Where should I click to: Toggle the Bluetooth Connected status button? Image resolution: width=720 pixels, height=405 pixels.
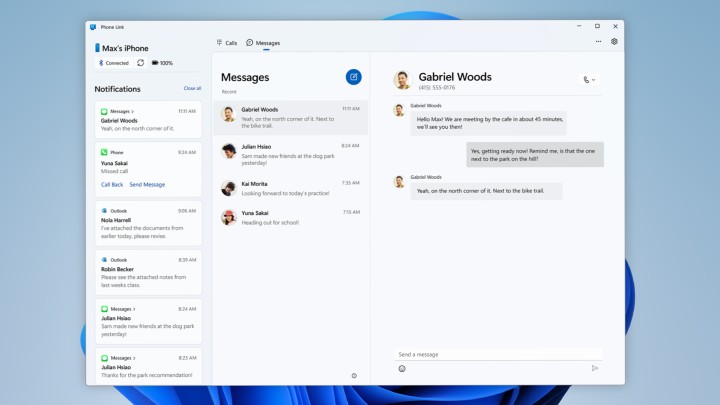(114, 63)
